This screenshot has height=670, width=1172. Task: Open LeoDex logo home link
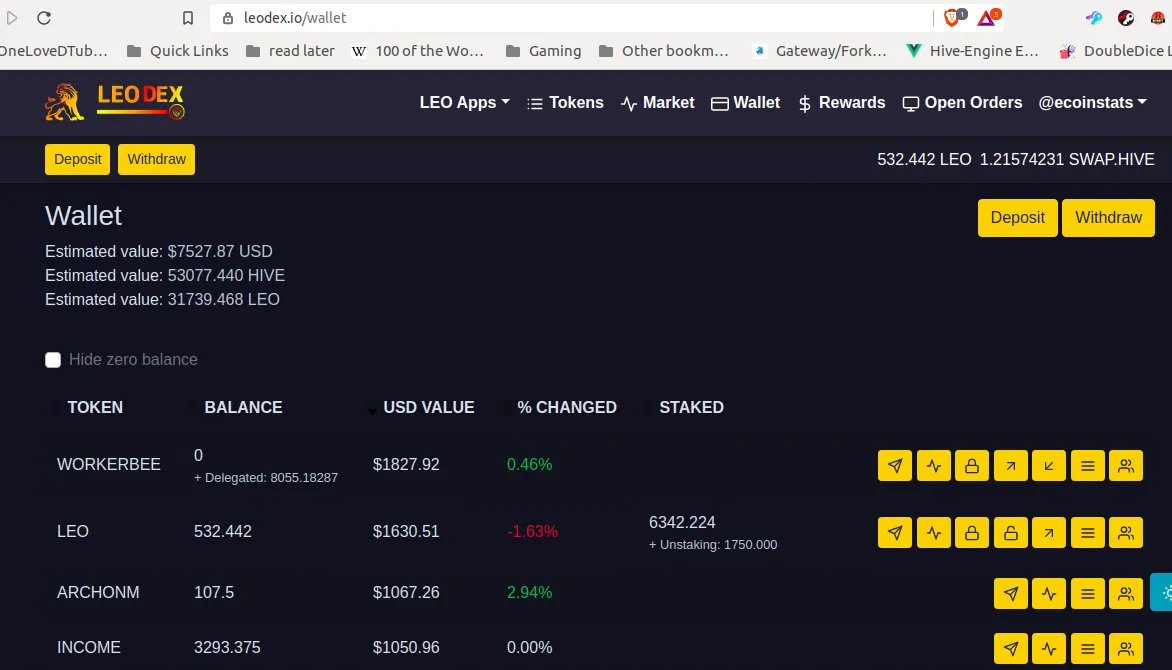(x=114, y=102)
